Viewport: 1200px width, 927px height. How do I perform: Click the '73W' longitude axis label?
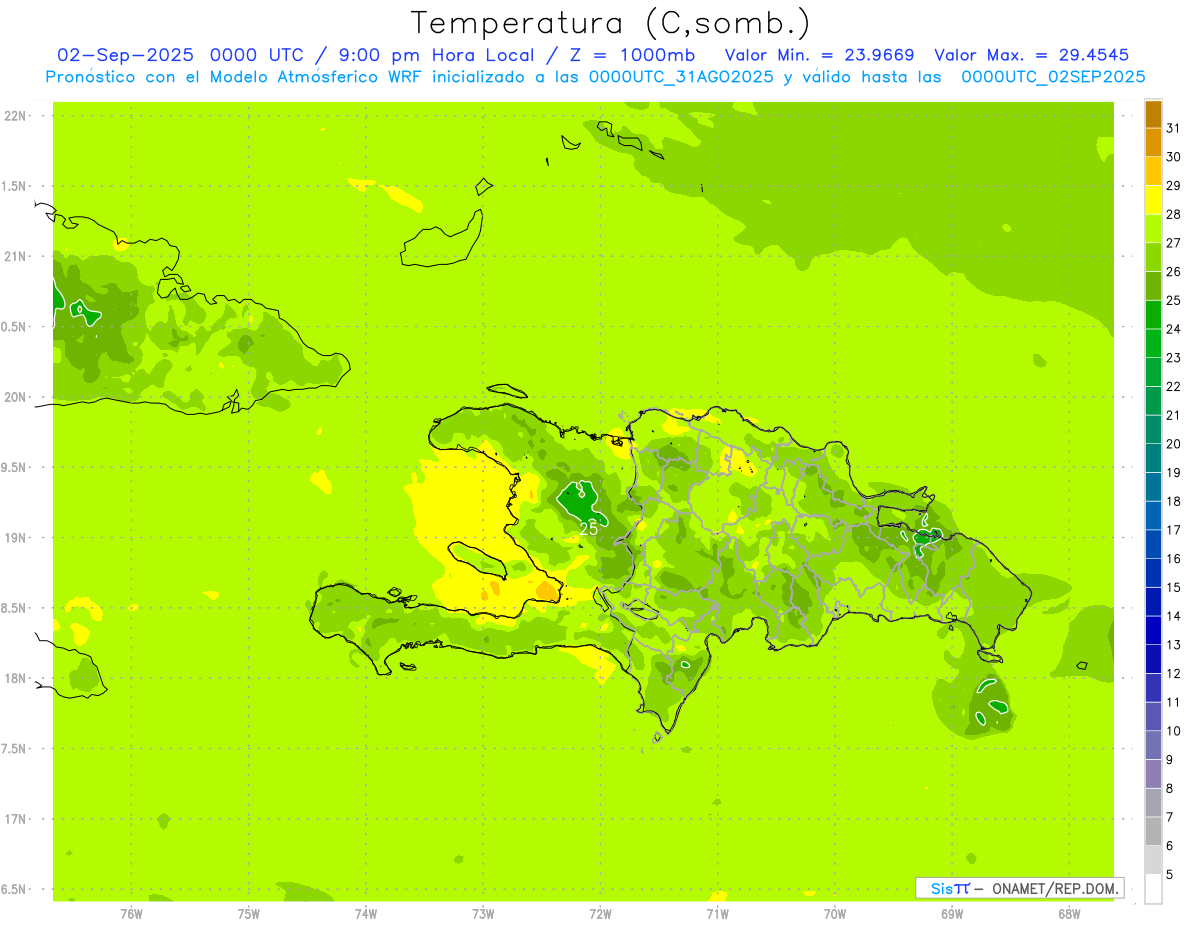tap(483, 913)
